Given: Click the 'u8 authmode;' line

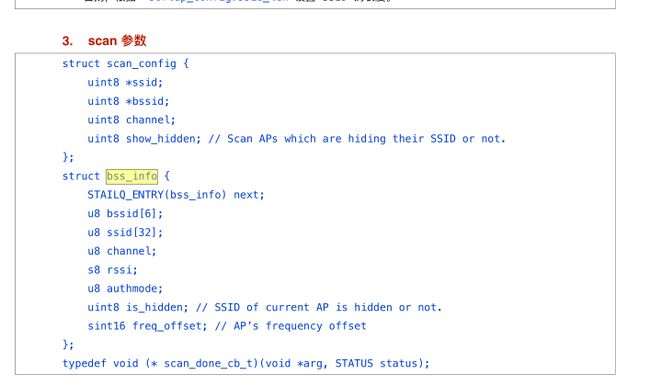Looking at the screenshot, I should point(125,289).
